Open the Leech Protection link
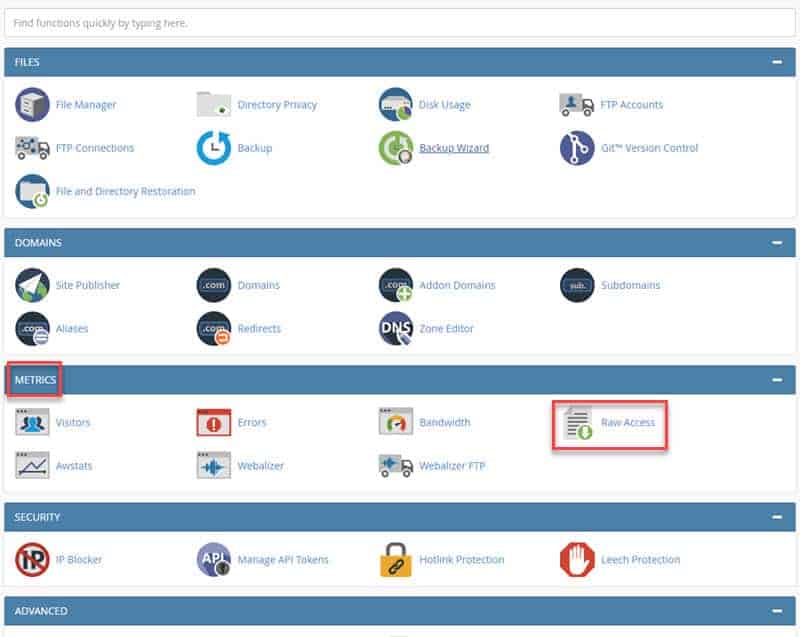 click(x=640, y=559)
